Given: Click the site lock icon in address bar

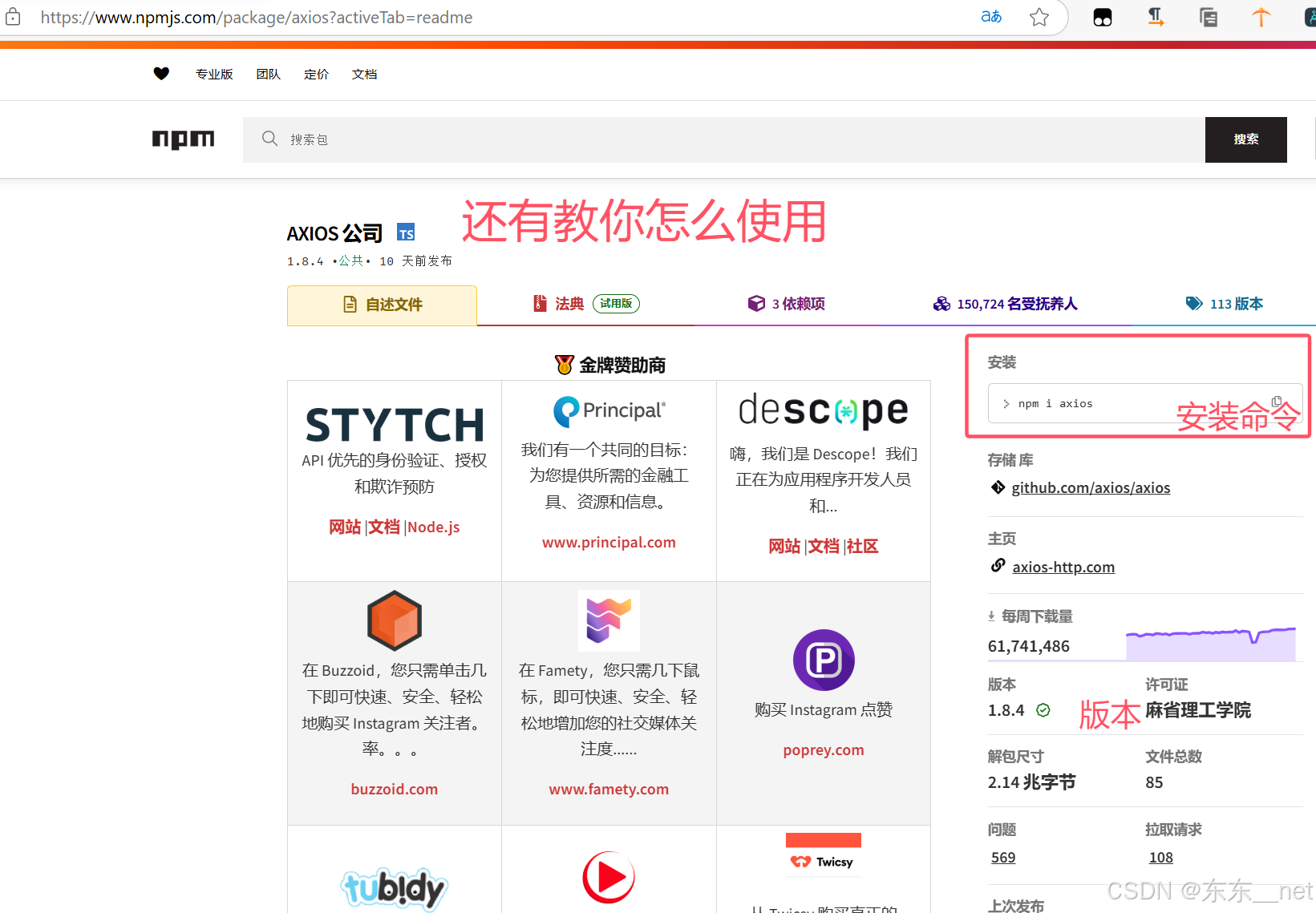Looking at the screenshot, I should point(13,17).
